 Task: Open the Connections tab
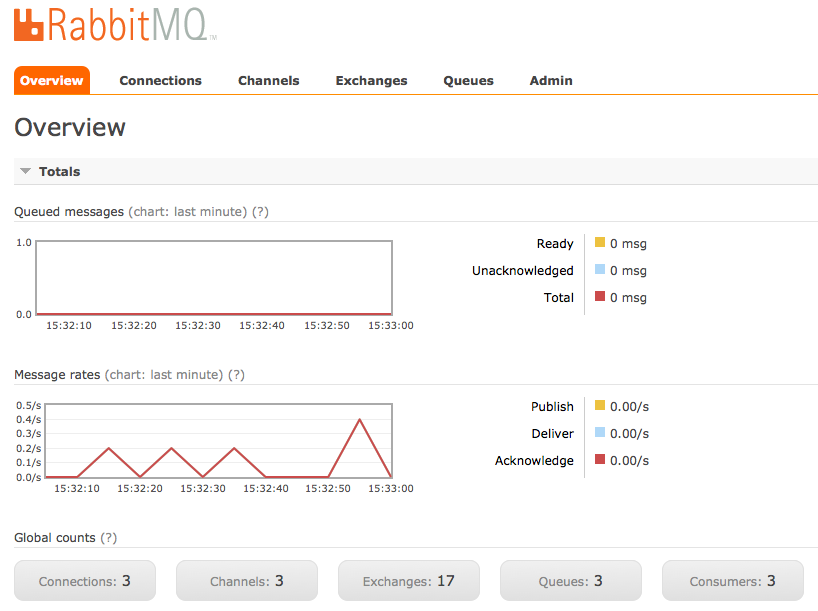(x=160, y=81)
